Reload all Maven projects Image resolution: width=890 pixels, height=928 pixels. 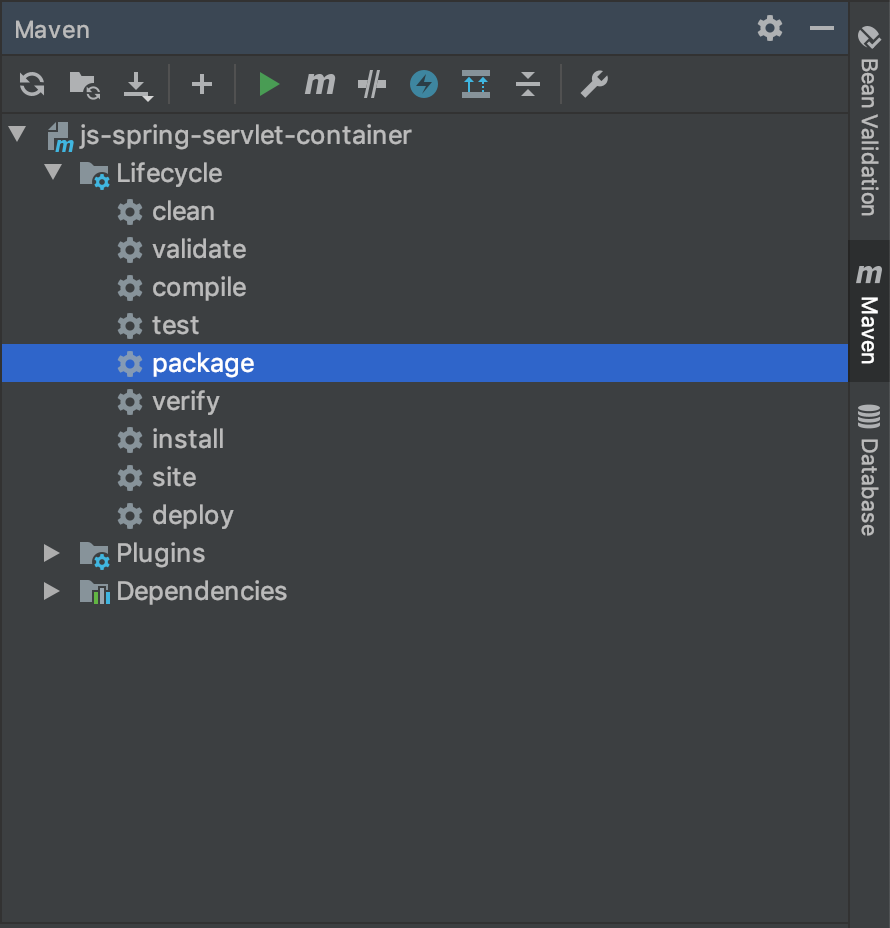coord(31,85)
